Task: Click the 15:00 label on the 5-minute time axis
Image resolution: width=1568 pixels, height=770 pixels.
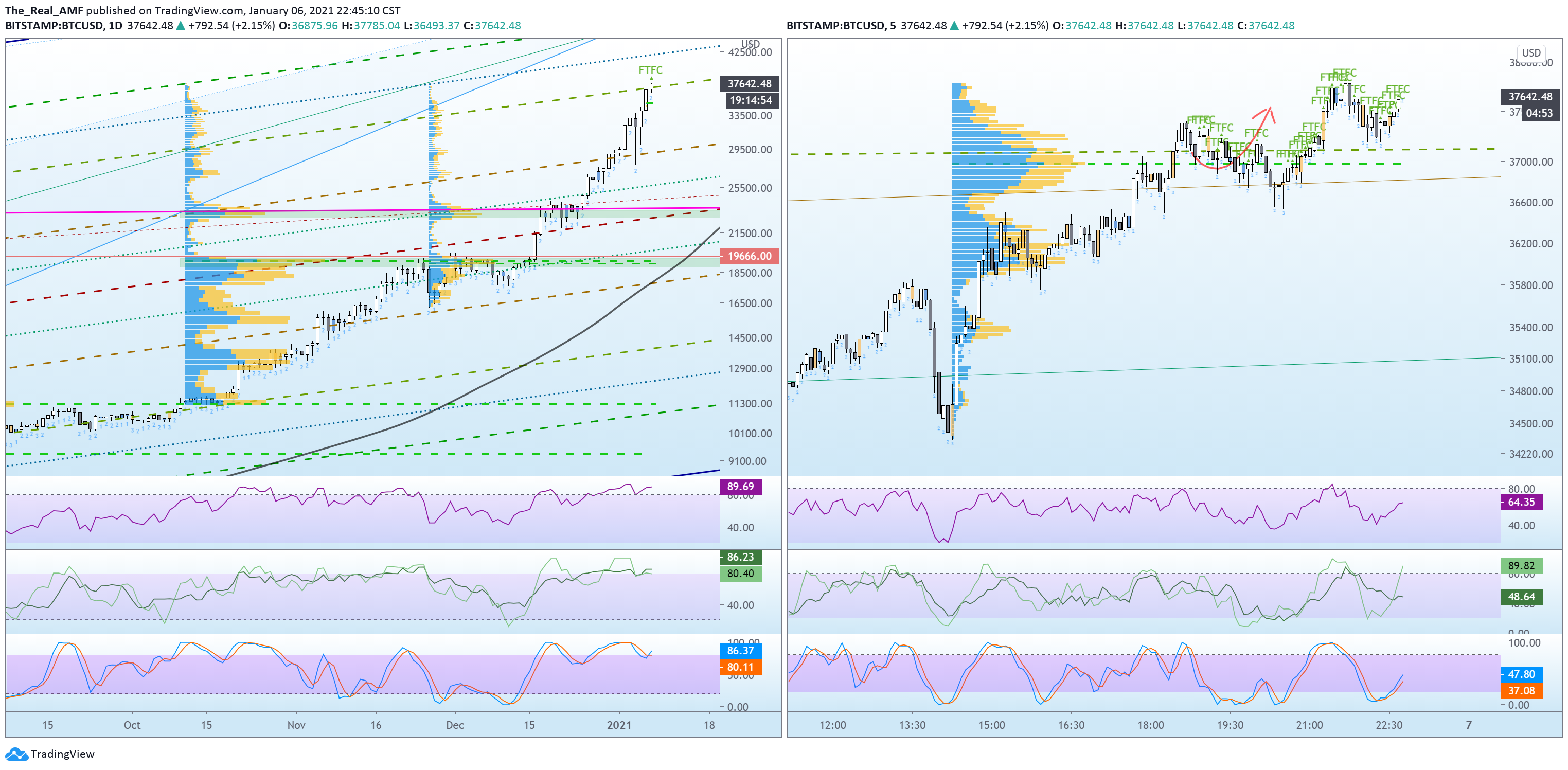Action: pos(991,725)
